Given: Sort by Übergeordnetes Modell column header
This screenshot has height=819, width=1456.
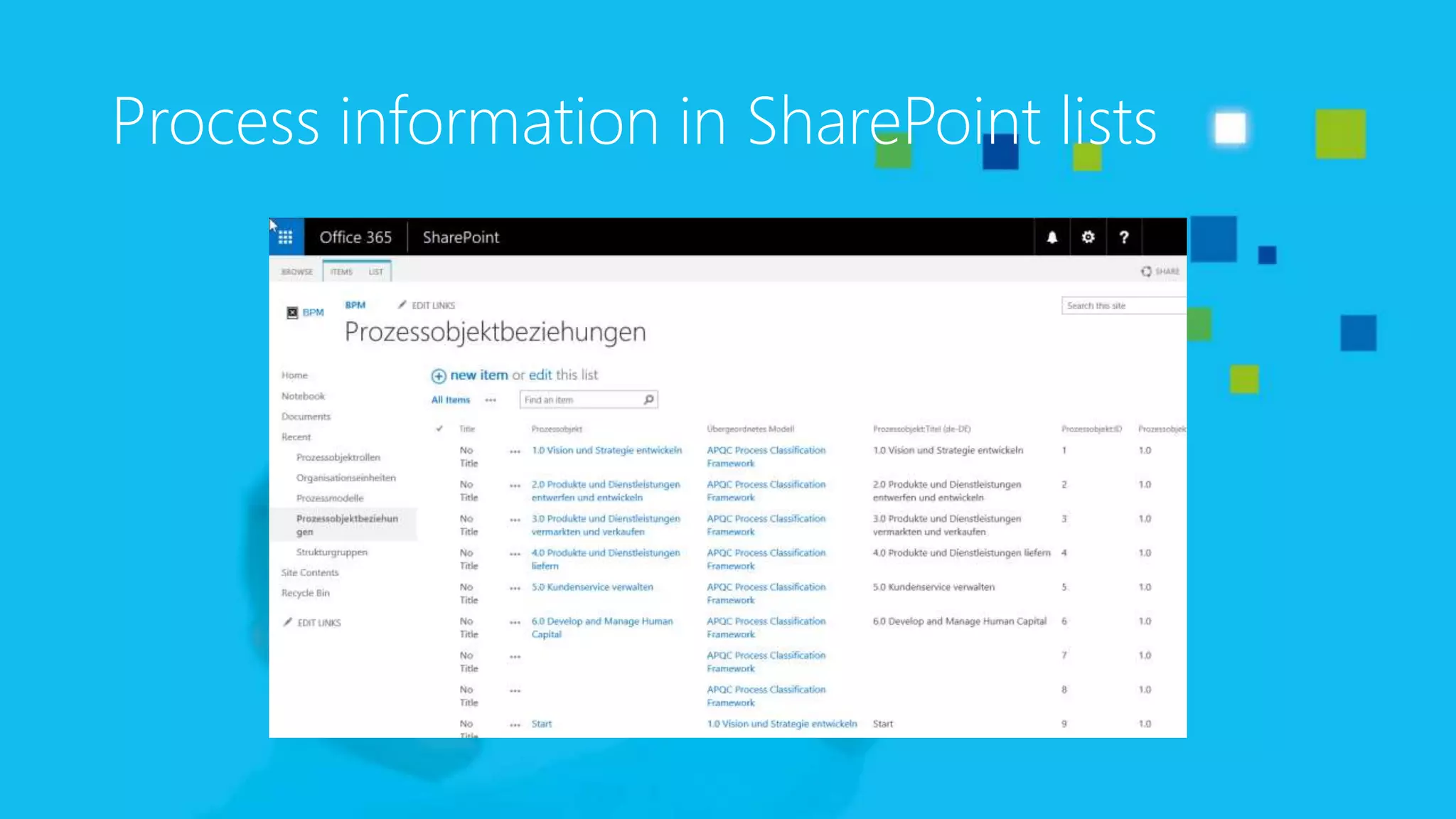Looking at the screenshot, I should [x=750, y=429].
